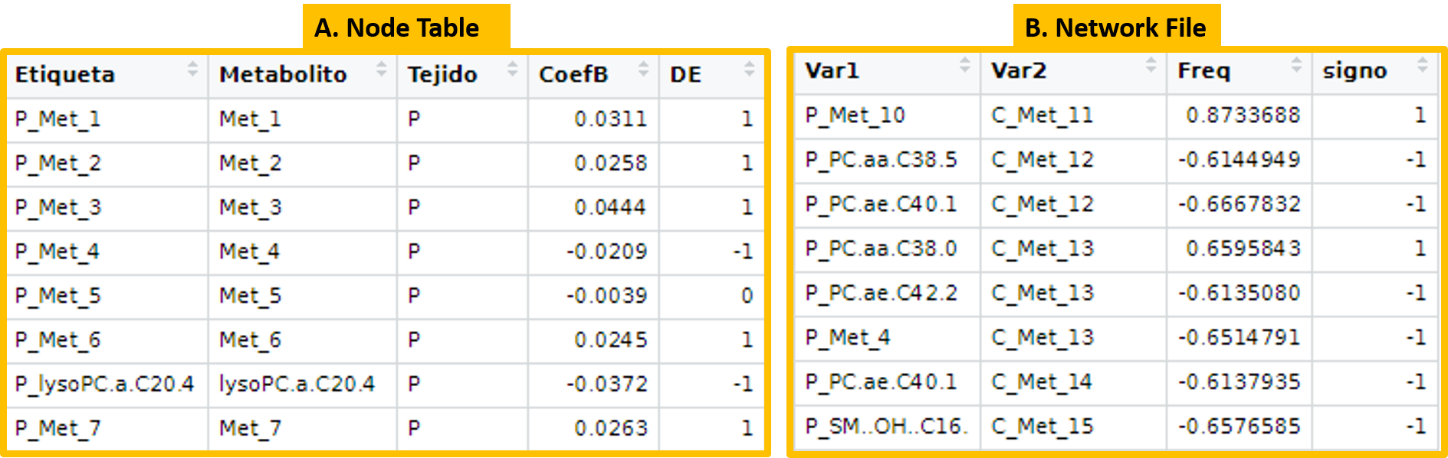
Task: Sort by the Var2 column arrows
Action: (x=1151, y=68)
